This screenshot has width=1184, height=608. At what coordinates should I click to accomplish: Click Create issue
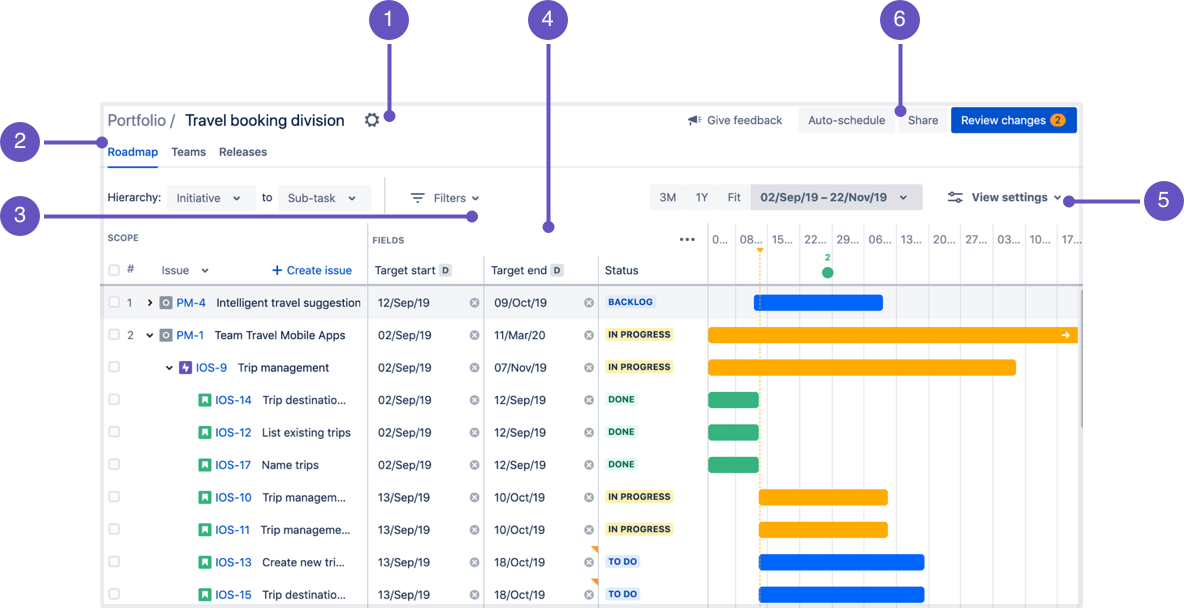[x=312, y=270]
